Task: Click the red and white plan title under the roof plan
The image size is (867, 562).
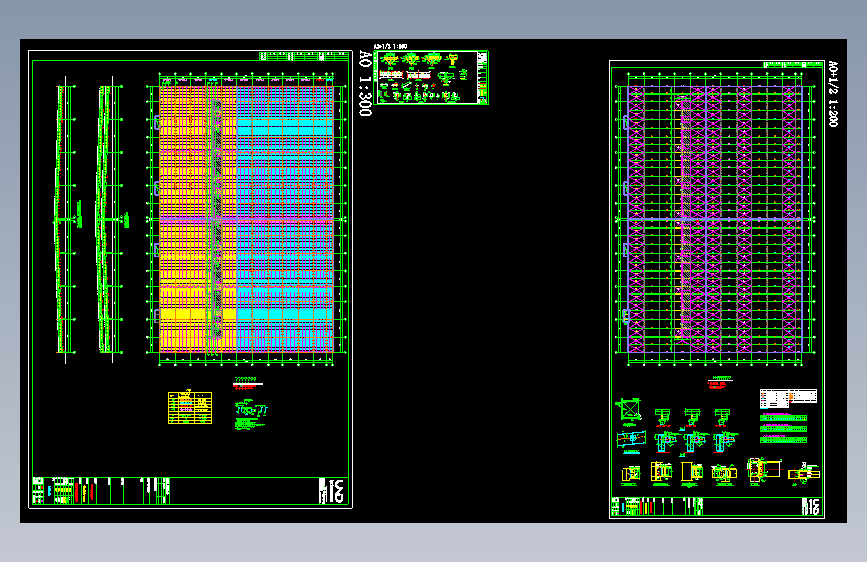Action: (247, 384)
